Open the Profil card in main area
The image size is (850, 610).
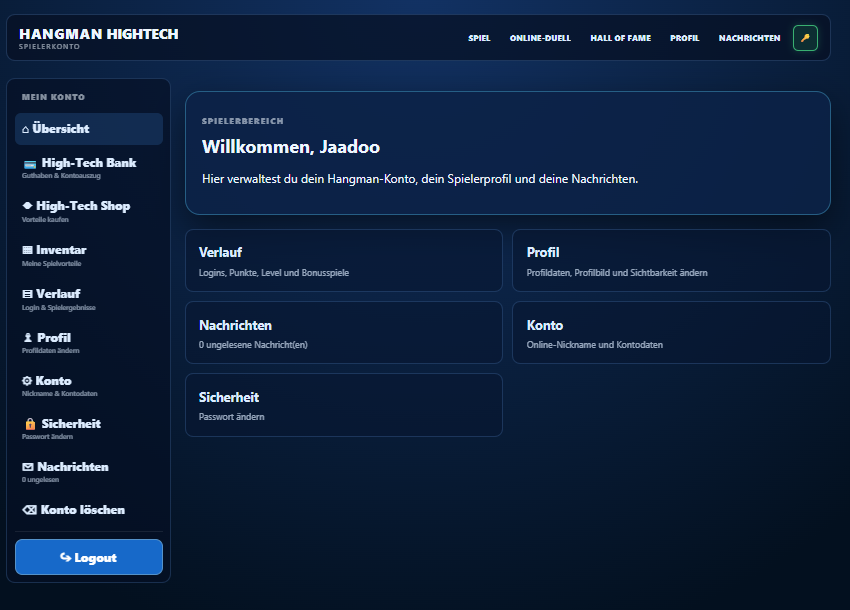tap(671, 261)
